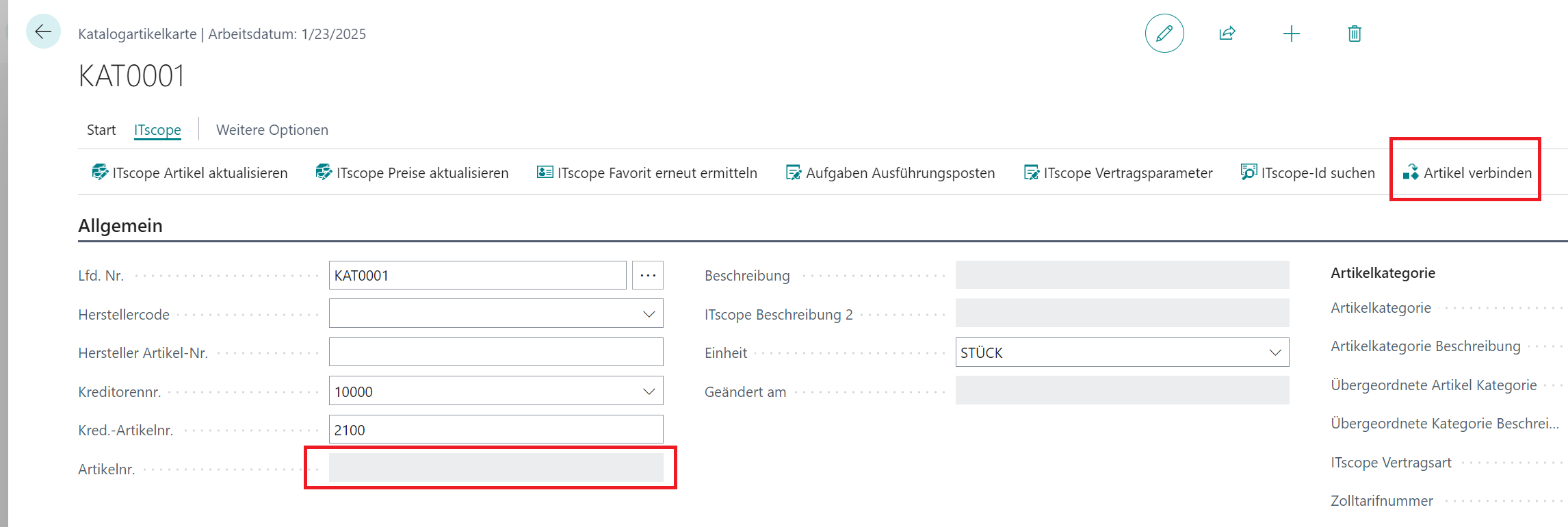Run ITscope Favorit erneut ermitteln
Viewport: 1568px width, 527px height.
(647, 172)
